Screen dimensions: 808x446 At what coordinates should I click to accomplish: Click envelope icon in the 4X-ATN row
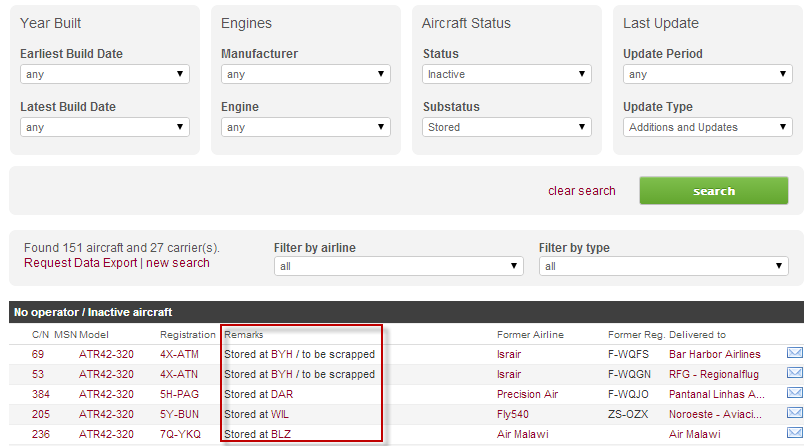coord(795,374)
